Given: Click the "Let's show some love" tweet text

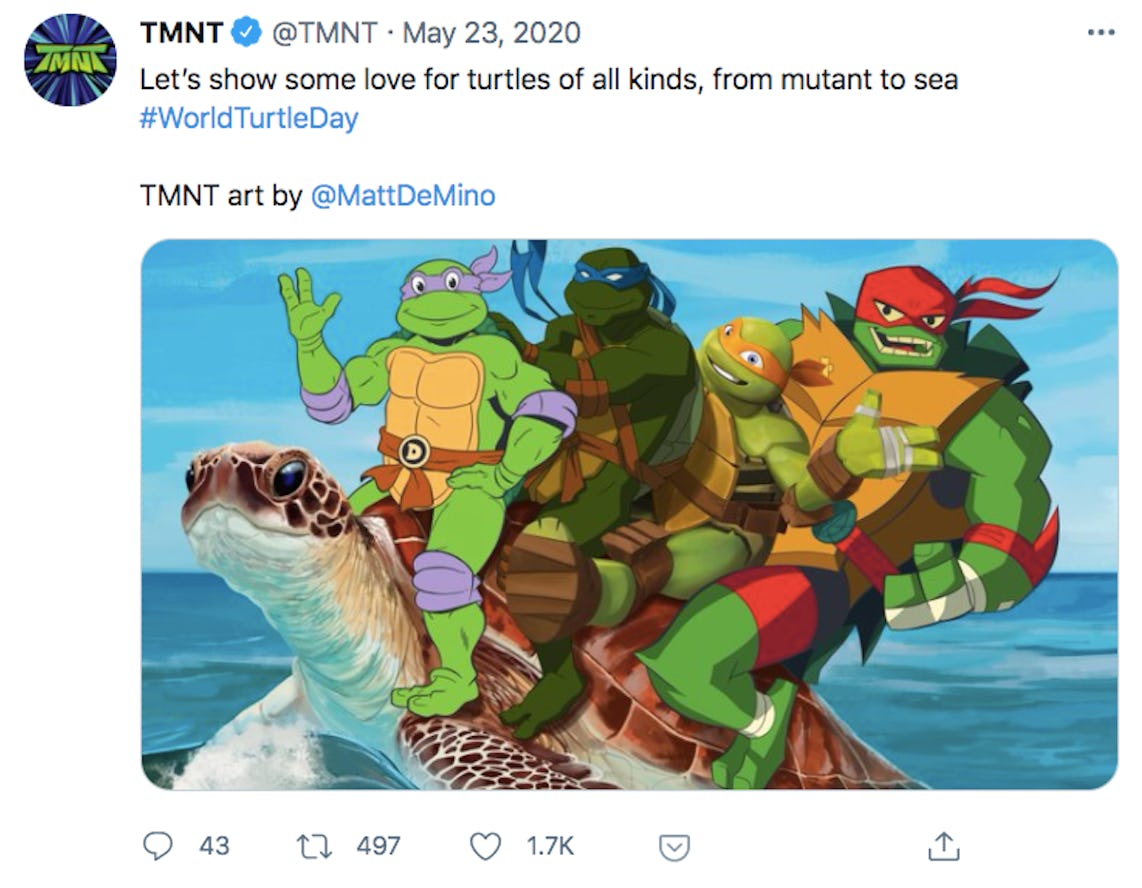Looking at the screenshot, I should 548,79.
